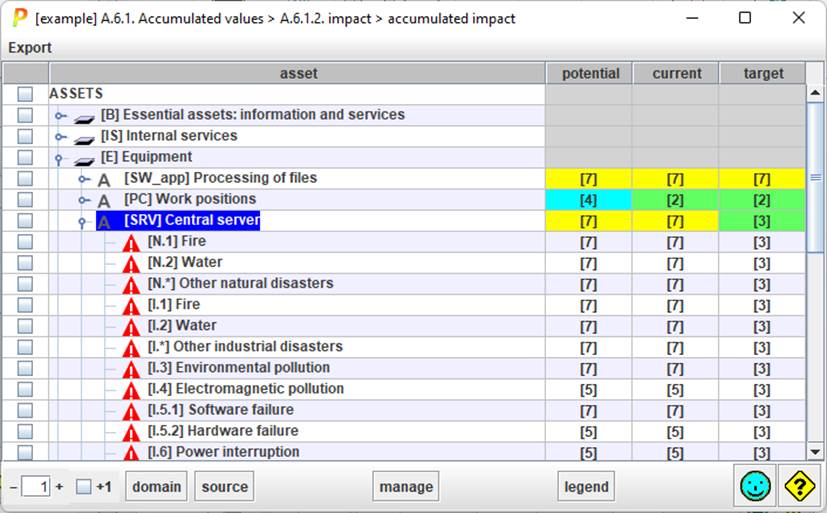Viewport: 827px width, 513px height.
Task: Click layer icon of Essential assets group
Action: (84, 118)
